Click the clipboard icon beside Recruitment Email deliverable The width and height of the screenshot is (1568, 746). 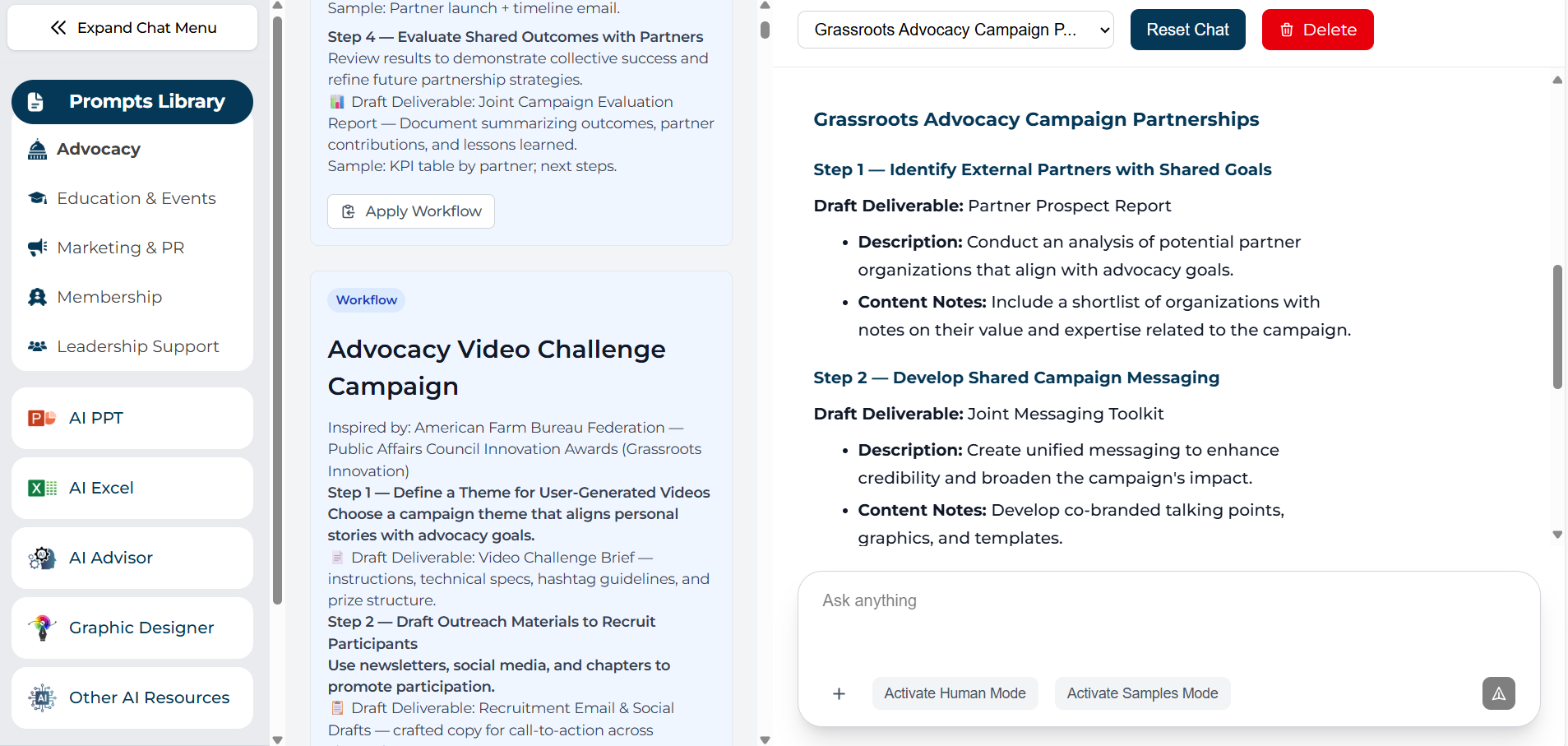337,708
